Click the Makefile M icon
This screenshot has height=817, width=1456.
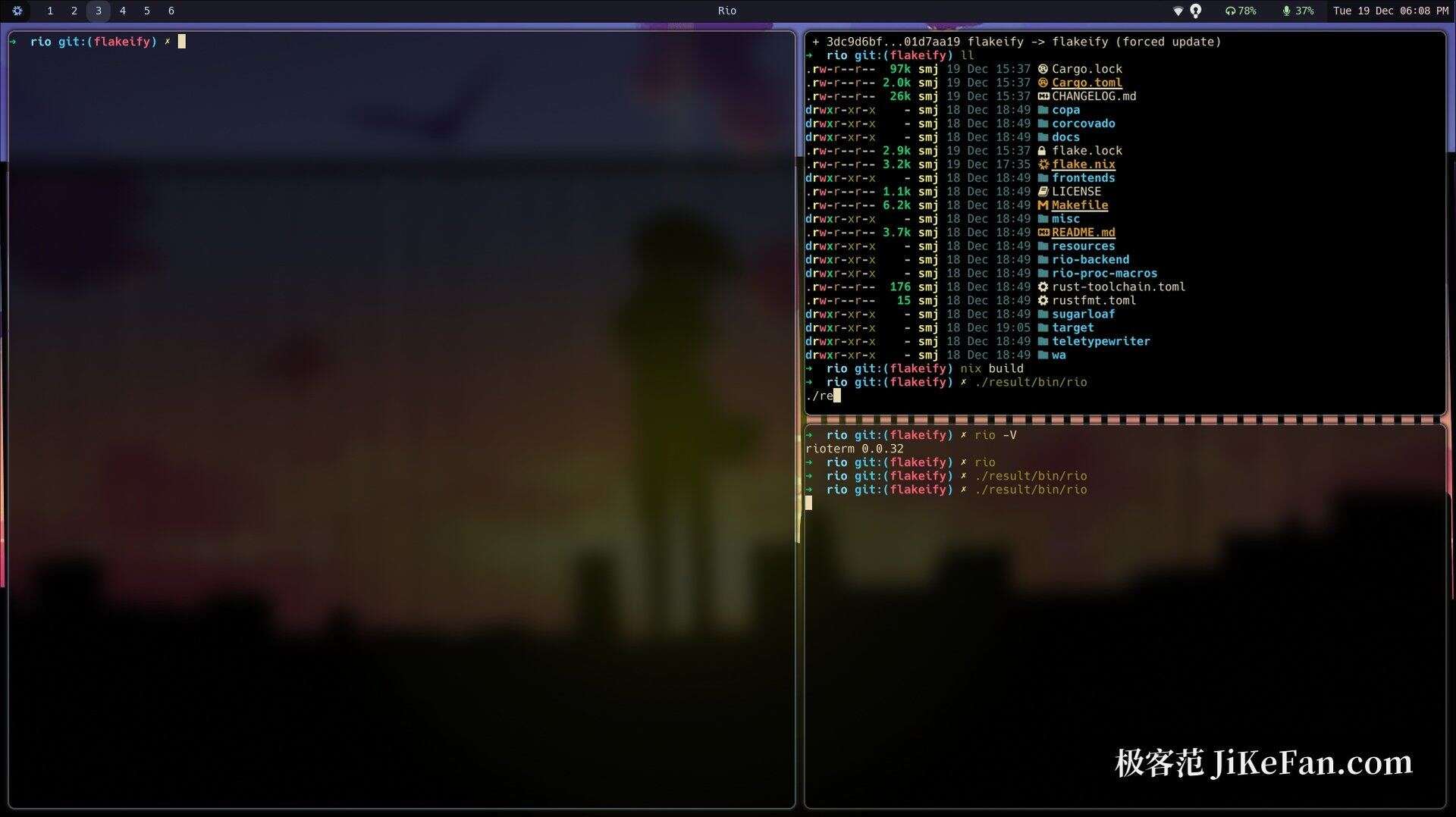(1043, 205)
